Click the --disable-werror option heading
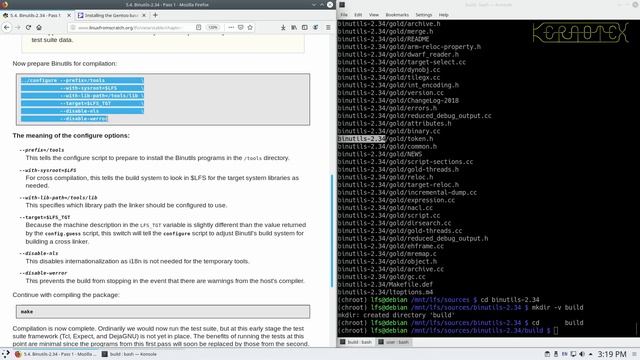Viewport: 640px width, 360px height. point(43,273)
